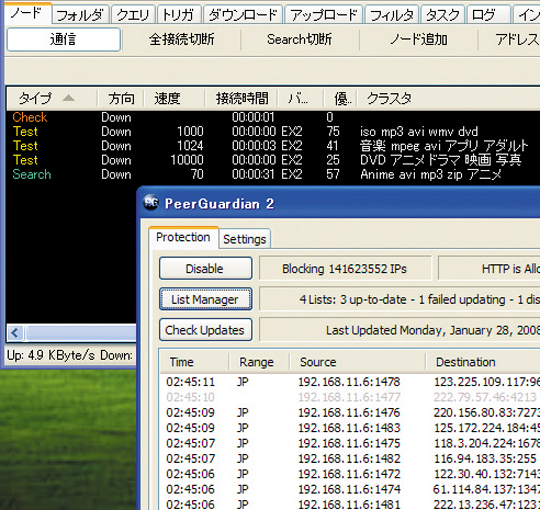Select the Test row with speed 10000
The height and width of the screenshot is (510, 540).
273,160
